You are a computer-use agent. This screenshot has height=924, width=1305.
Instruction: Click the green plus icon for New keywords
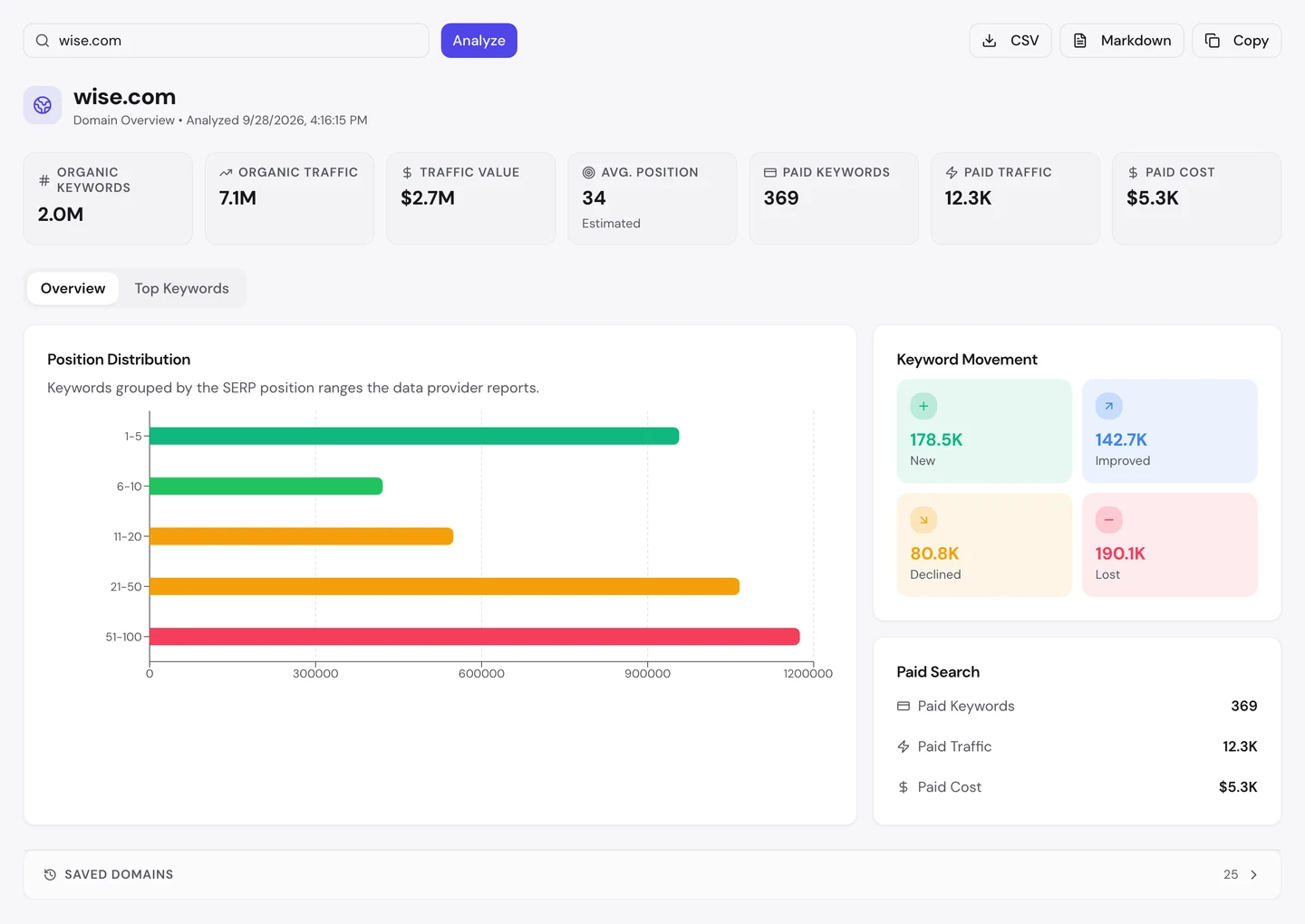[x=923, y=406]
